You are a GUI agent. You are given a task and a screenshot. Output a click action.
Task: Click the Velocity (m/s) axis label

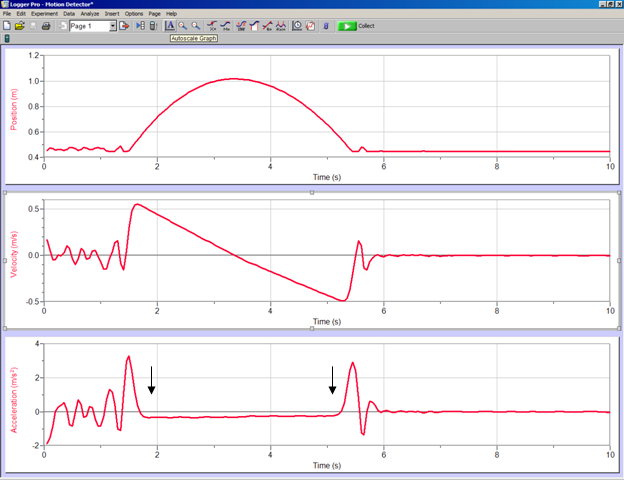pos(14,254)
